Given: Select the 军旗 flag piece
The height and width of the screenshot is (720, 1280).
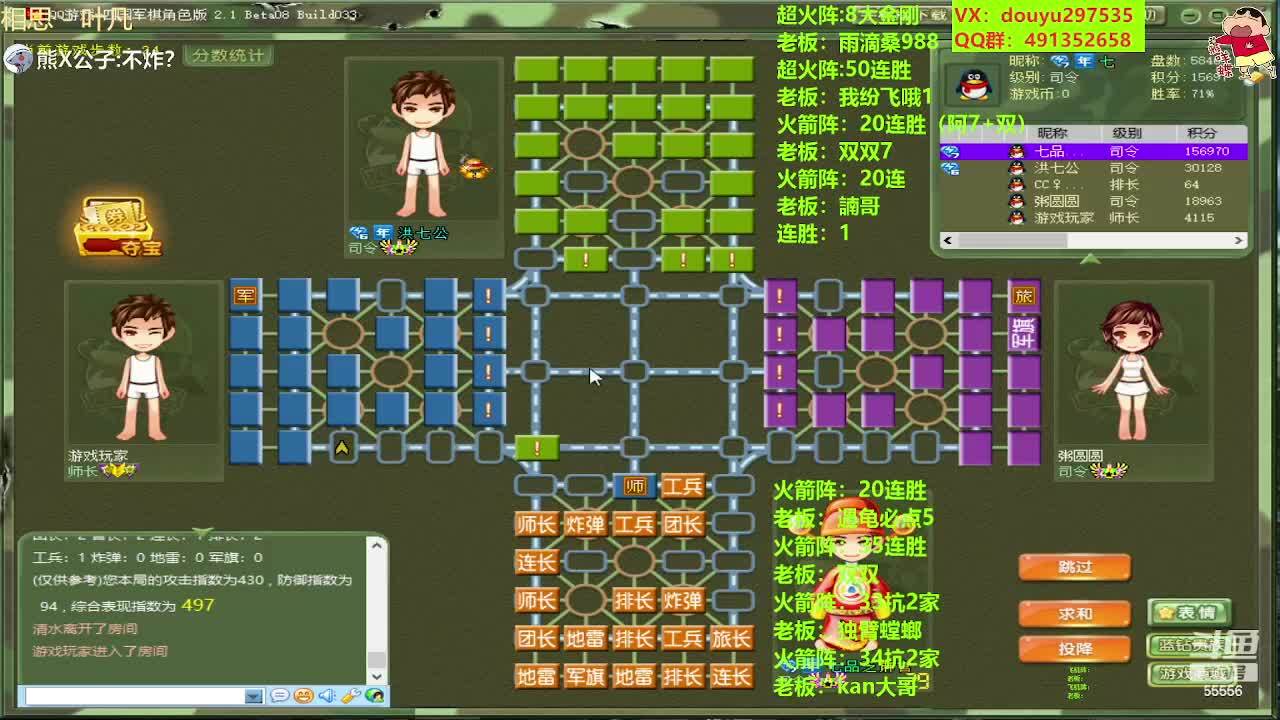Looking at the screenshot, I should (x=584, y=677).
